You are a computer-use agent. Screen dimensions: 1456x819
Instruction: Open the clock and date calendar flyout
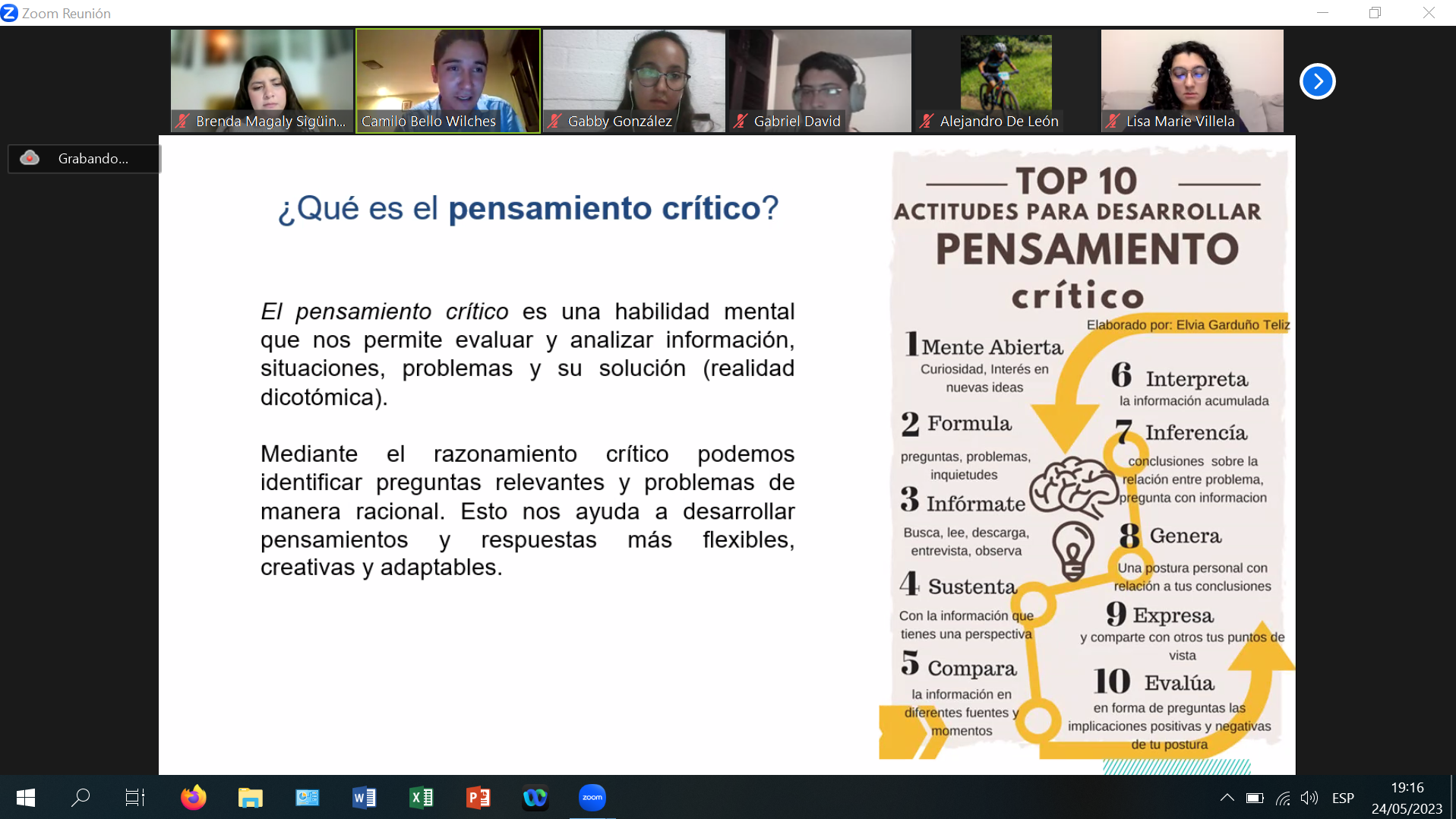pos(1407,798)
